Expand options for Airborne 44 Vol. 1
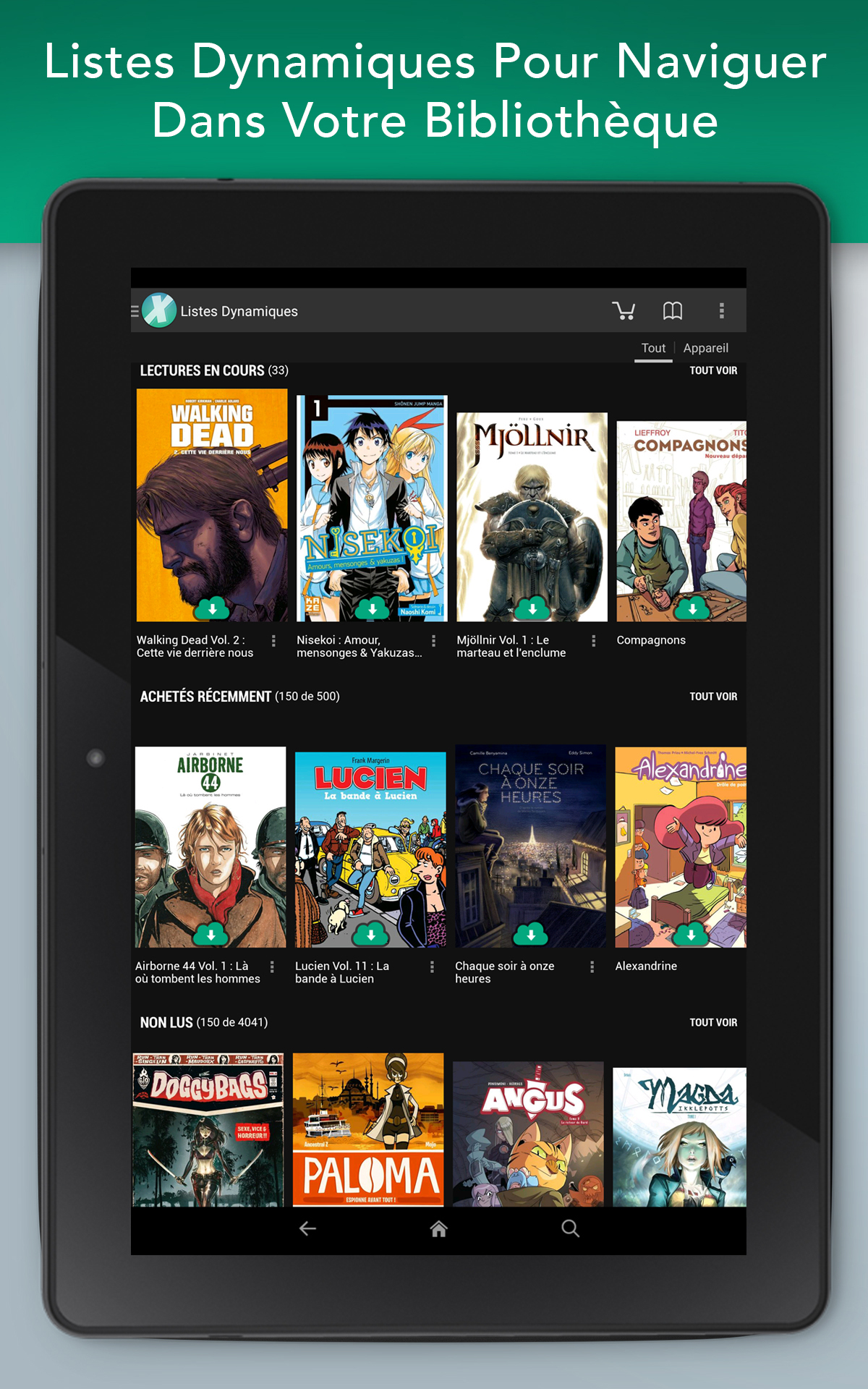 pos(272,967)
